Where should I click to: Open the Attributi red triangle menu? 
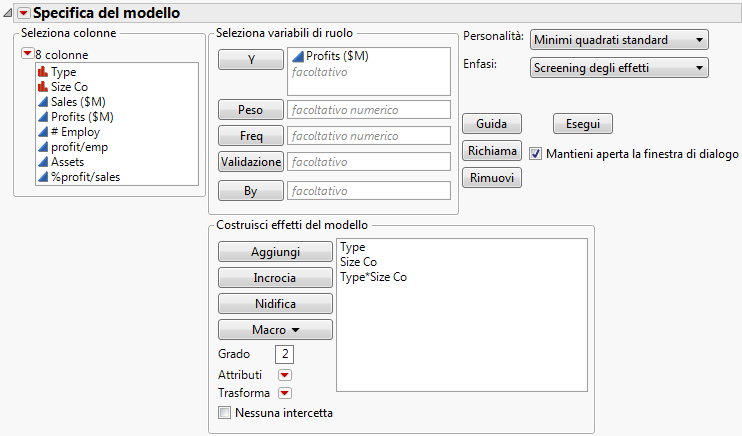pos(284,374)
